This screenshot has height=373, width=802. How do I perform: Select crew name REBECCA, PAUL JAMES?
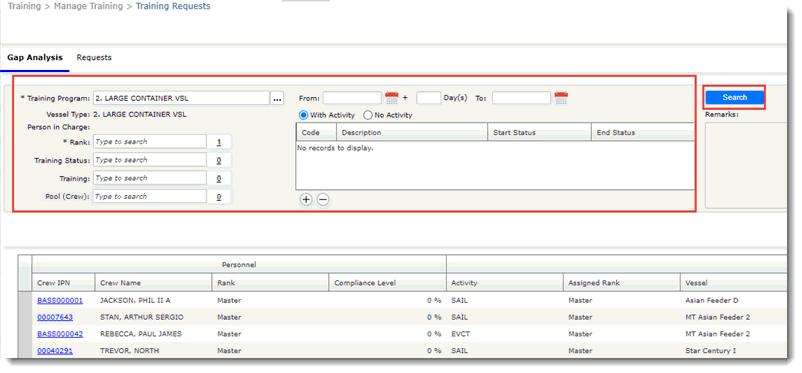pyautogui.click(x=141, y=334)
